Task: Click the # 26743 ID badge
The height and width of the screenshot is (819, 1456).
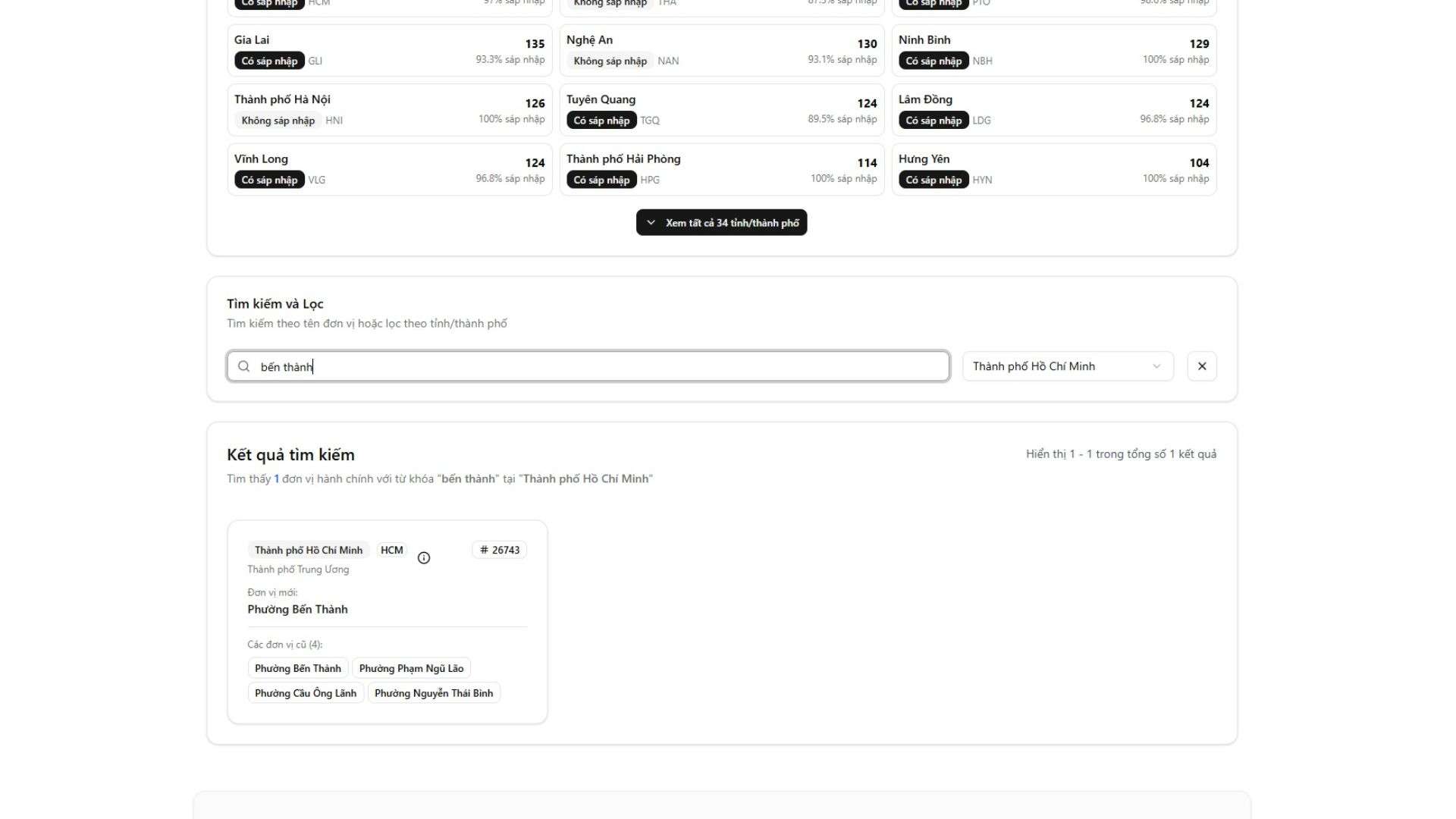Action: coord(500,551)
